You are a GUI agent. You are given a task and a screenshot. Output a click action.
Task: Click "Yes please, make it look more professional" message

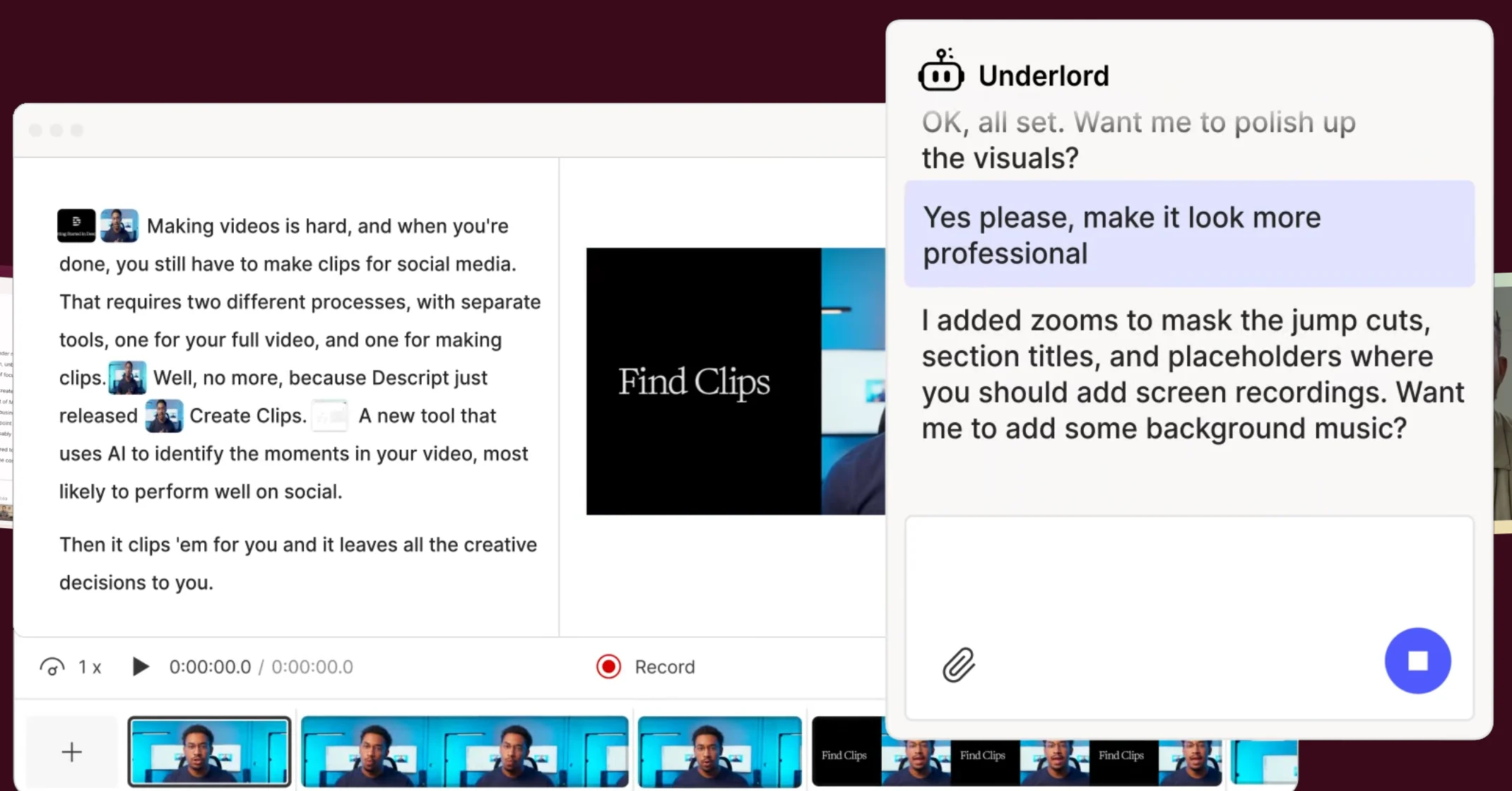(x=1189, y=234)
